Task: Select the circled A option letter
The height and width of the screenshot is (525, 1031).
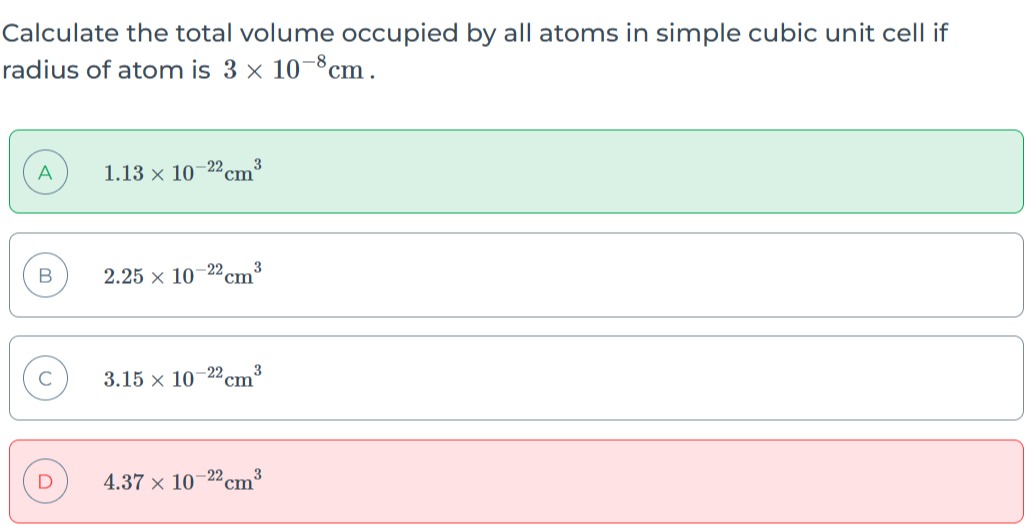Action: click(x=45, y=172)
